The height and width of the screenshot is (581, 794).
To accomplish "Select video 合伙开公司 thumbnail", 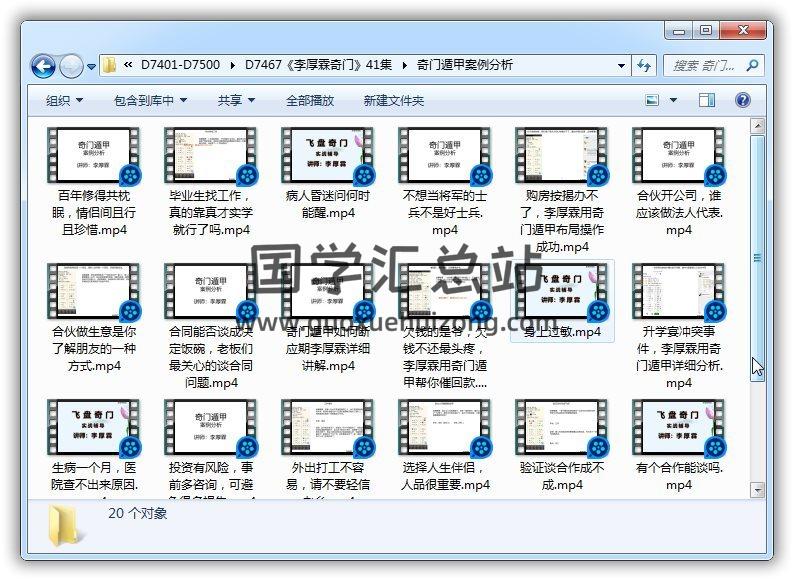I will [x=679, y=155].
